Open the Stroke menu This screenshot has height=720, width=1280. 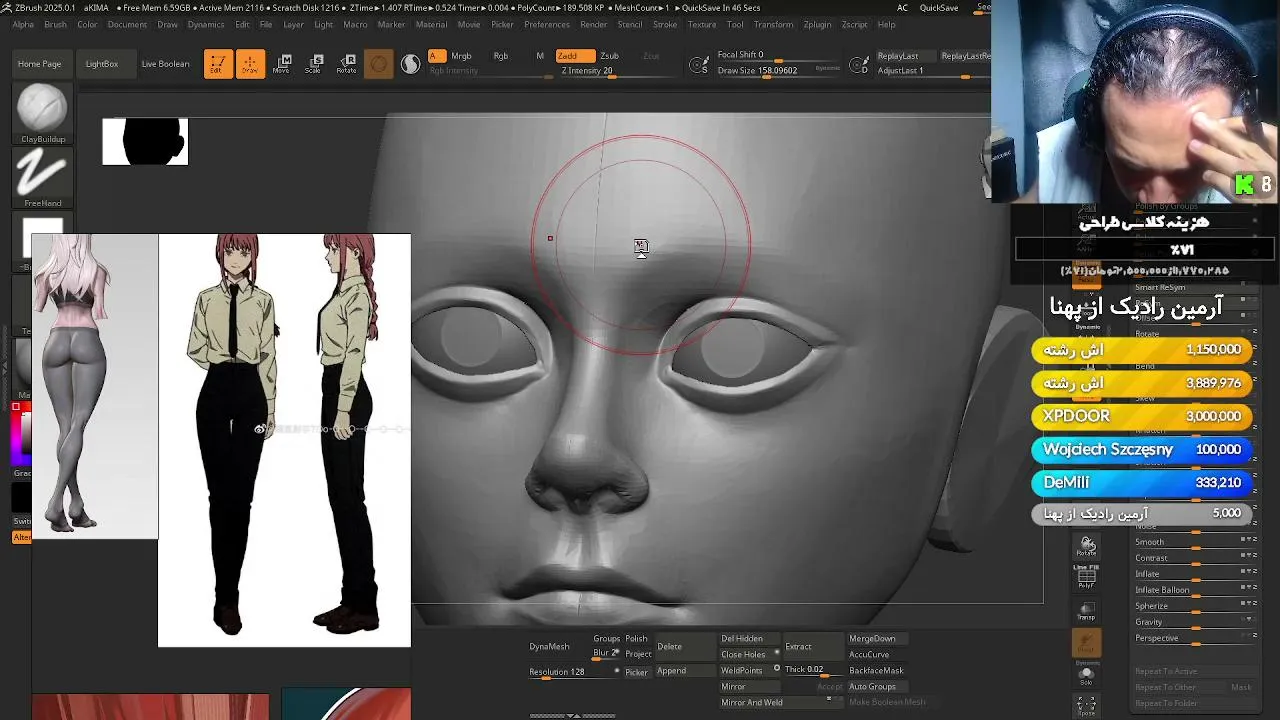pos(665,24)
